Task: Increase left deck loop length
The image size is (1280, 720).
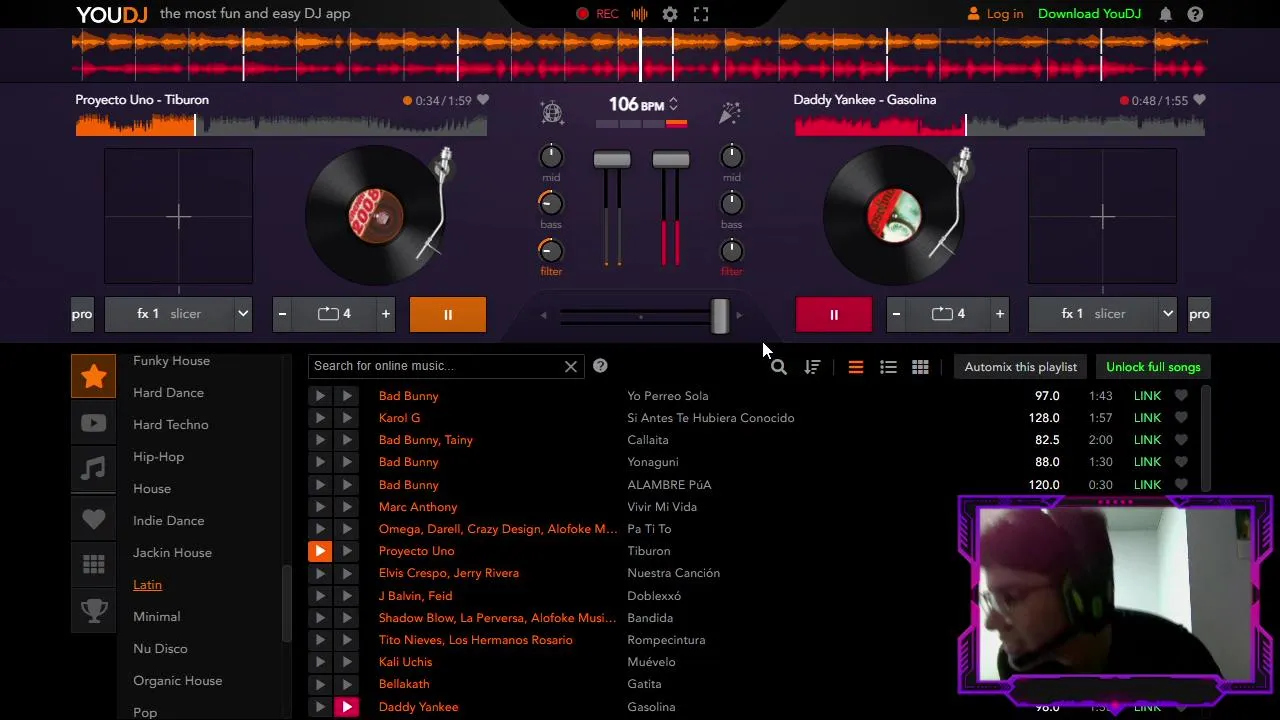Action: click(386, 314)
